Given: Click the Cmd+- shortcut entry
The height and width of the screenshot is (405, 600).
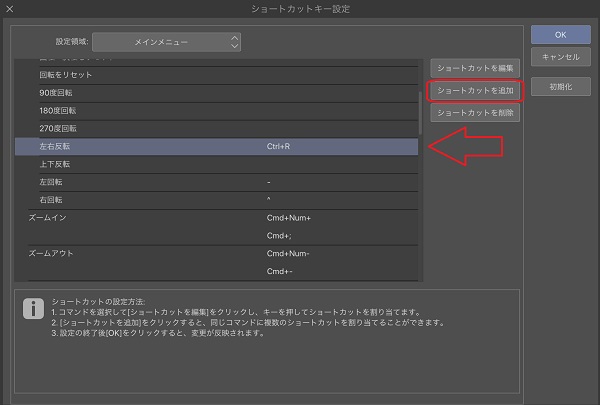Looking at the screenshot, I should pyautogui.click(x=279, y=271).
